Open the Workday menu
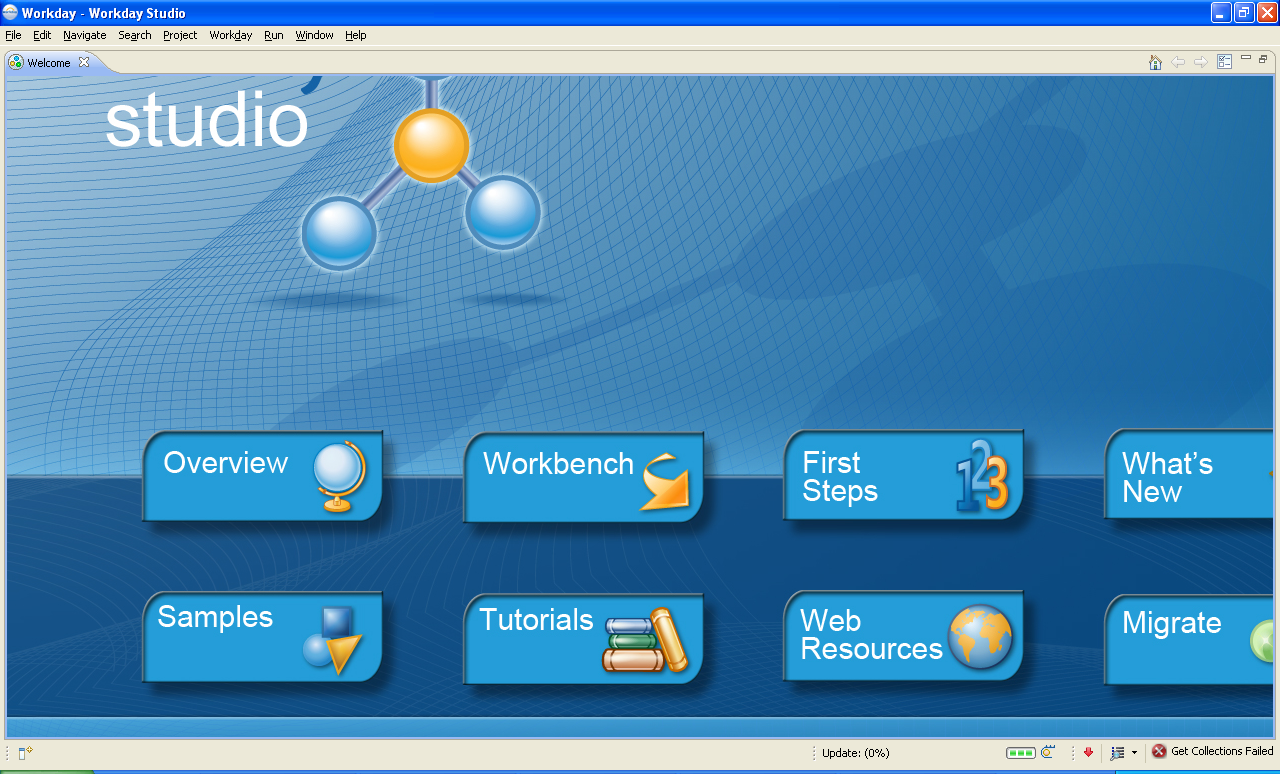Viewport: 1280px width, 774px height. pyautogui.click(x=230, y=35)
